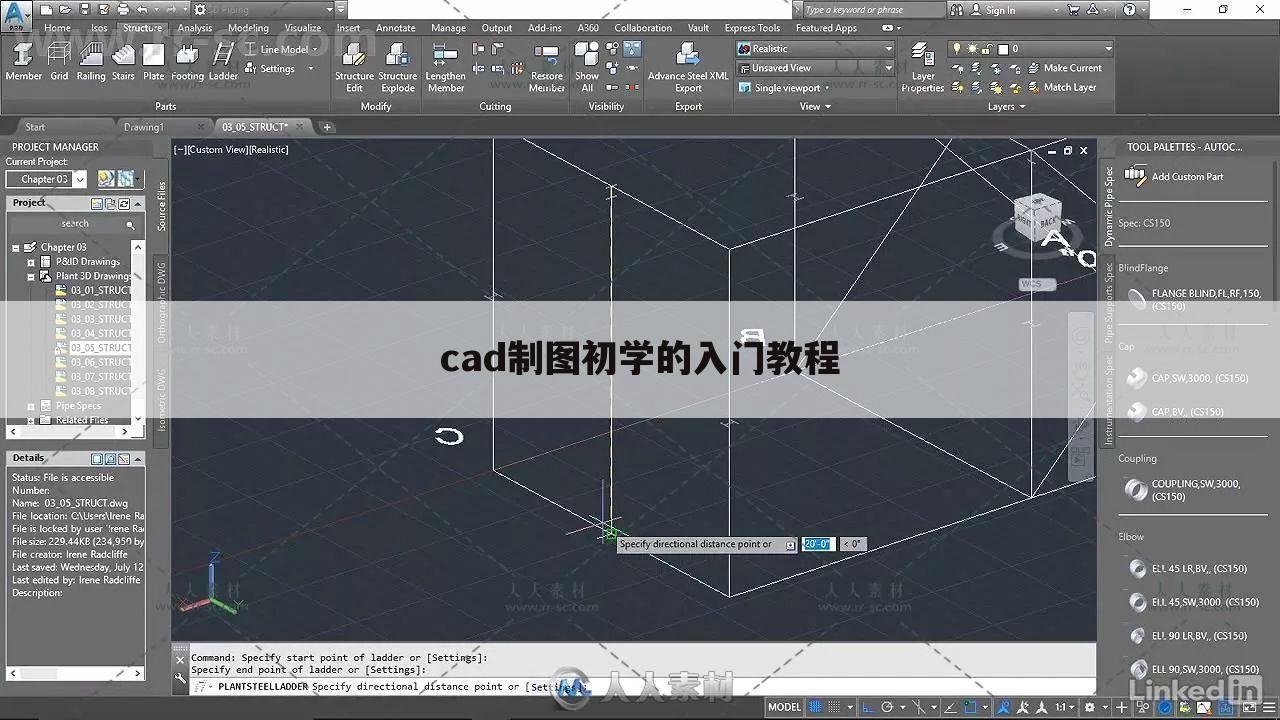The height and width of the screenshot is (720, 1280).
Task: Select the Ladder tool
Action: 223,61
